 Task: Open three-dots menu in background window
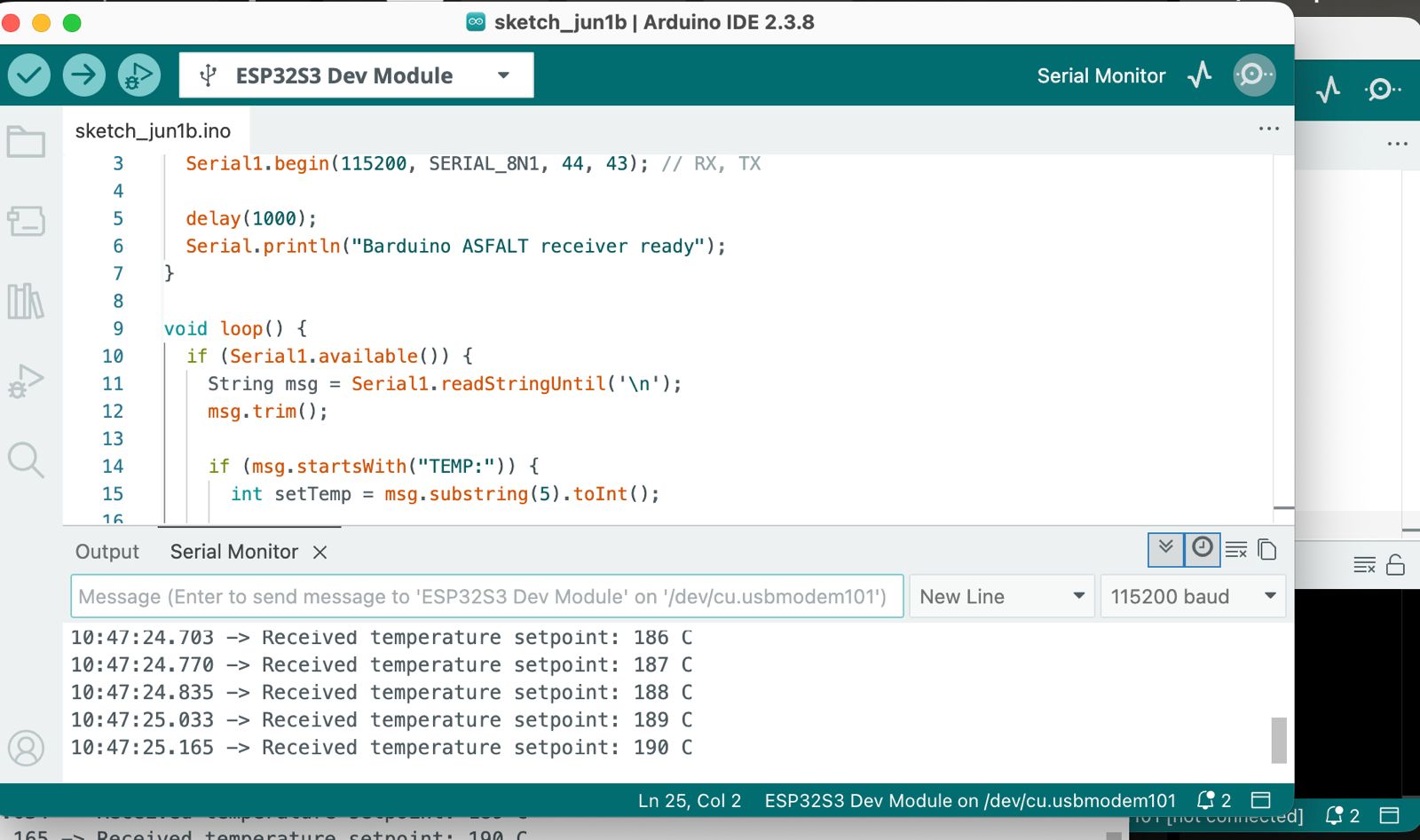coord(1398,144)
